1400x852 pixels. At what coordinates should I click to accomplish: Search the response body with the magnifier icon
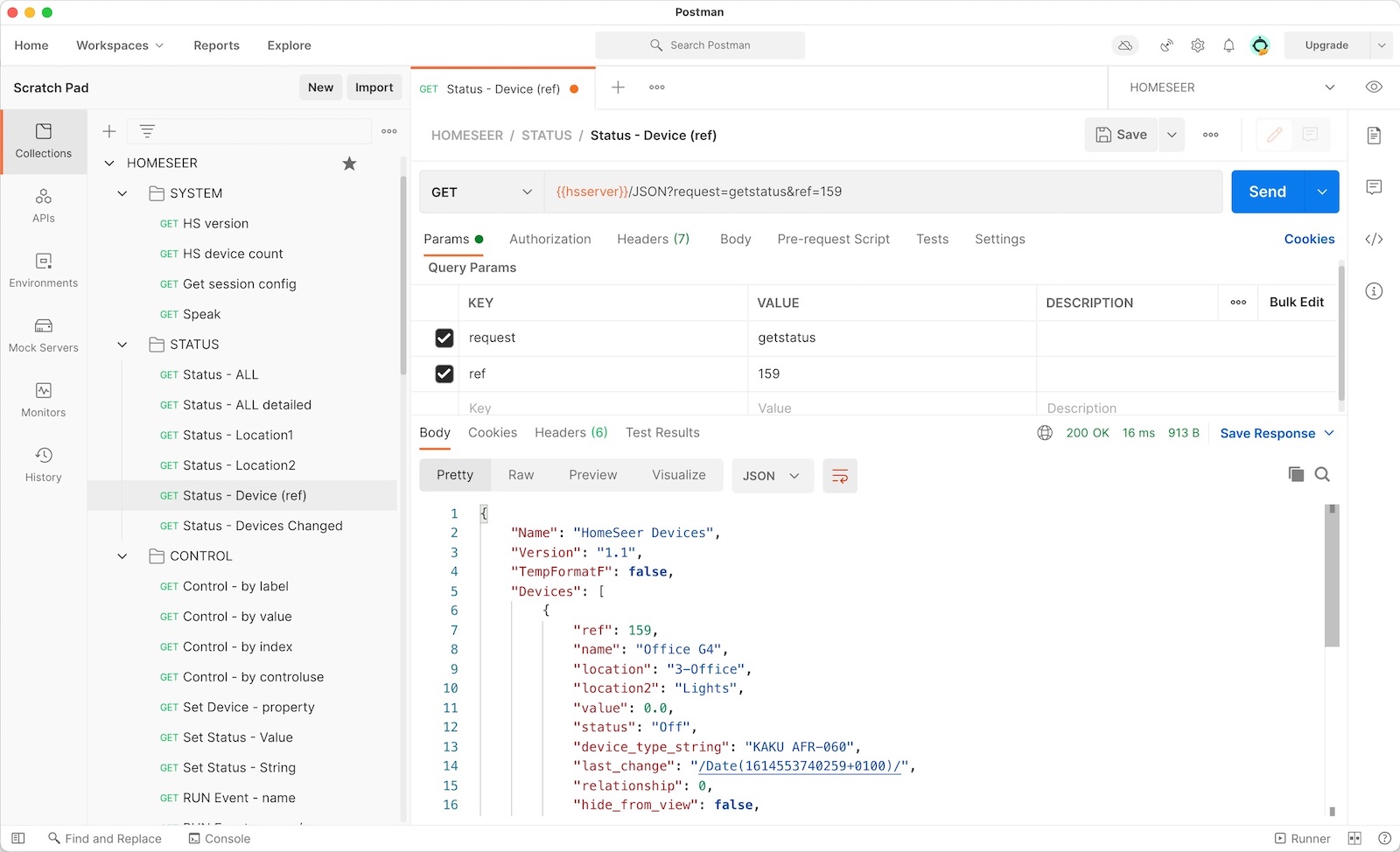pyautogui.click(x=1322, y=474)
